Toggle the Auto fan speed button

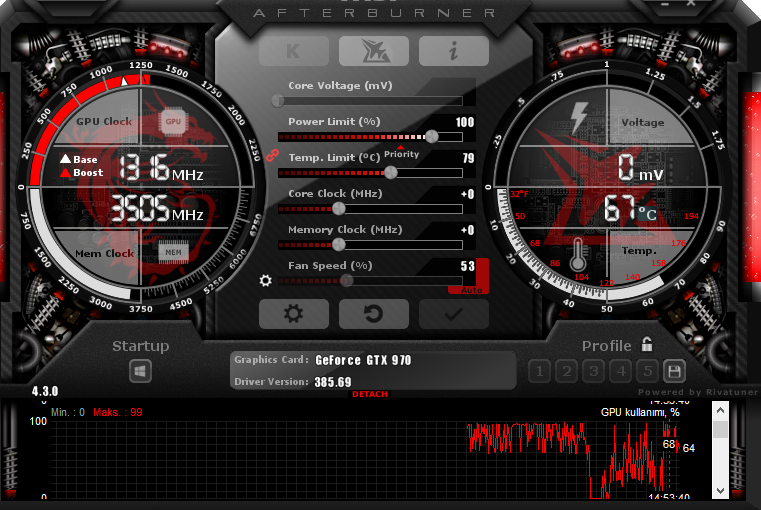coord(472,290)
